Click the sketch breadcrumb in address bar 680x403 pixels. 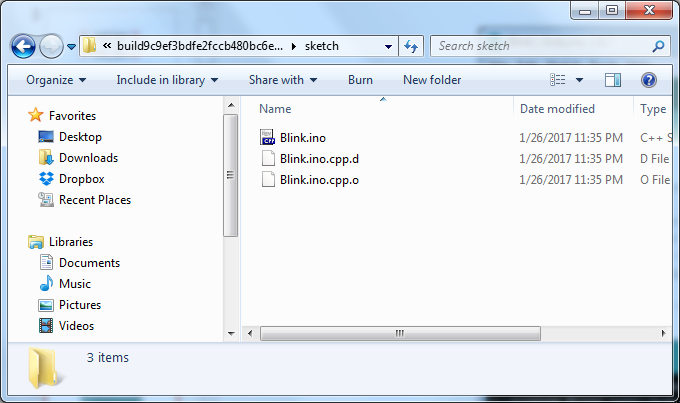coord(321,46)
